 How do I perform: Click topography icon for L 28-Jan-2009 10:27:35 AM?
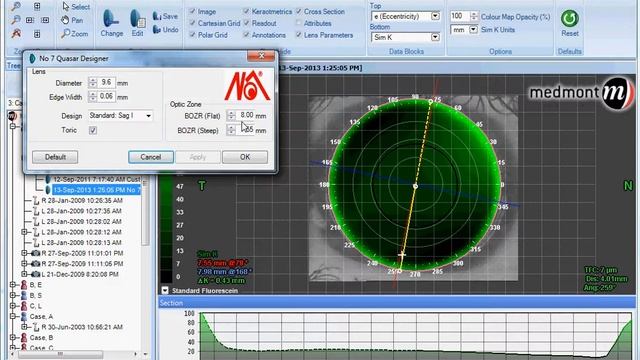tap(36, 211)
